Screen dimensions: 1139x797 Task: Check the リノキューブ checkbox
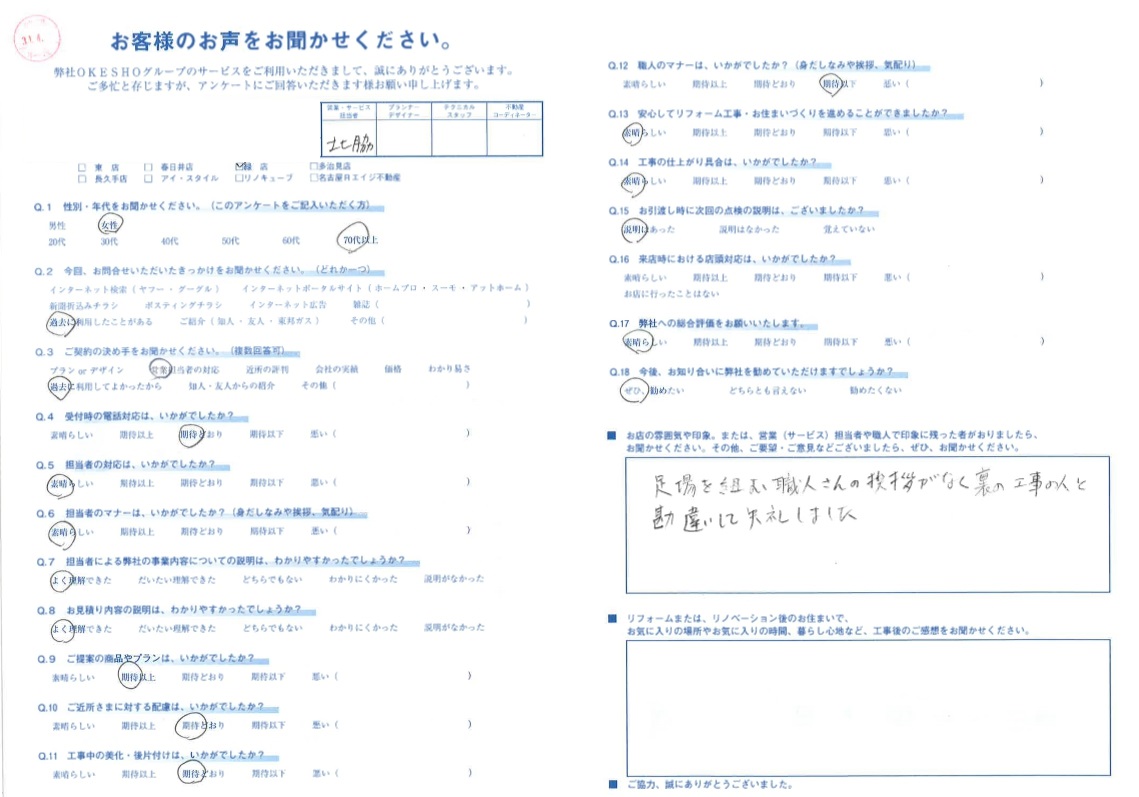click(x=239, y=178)
